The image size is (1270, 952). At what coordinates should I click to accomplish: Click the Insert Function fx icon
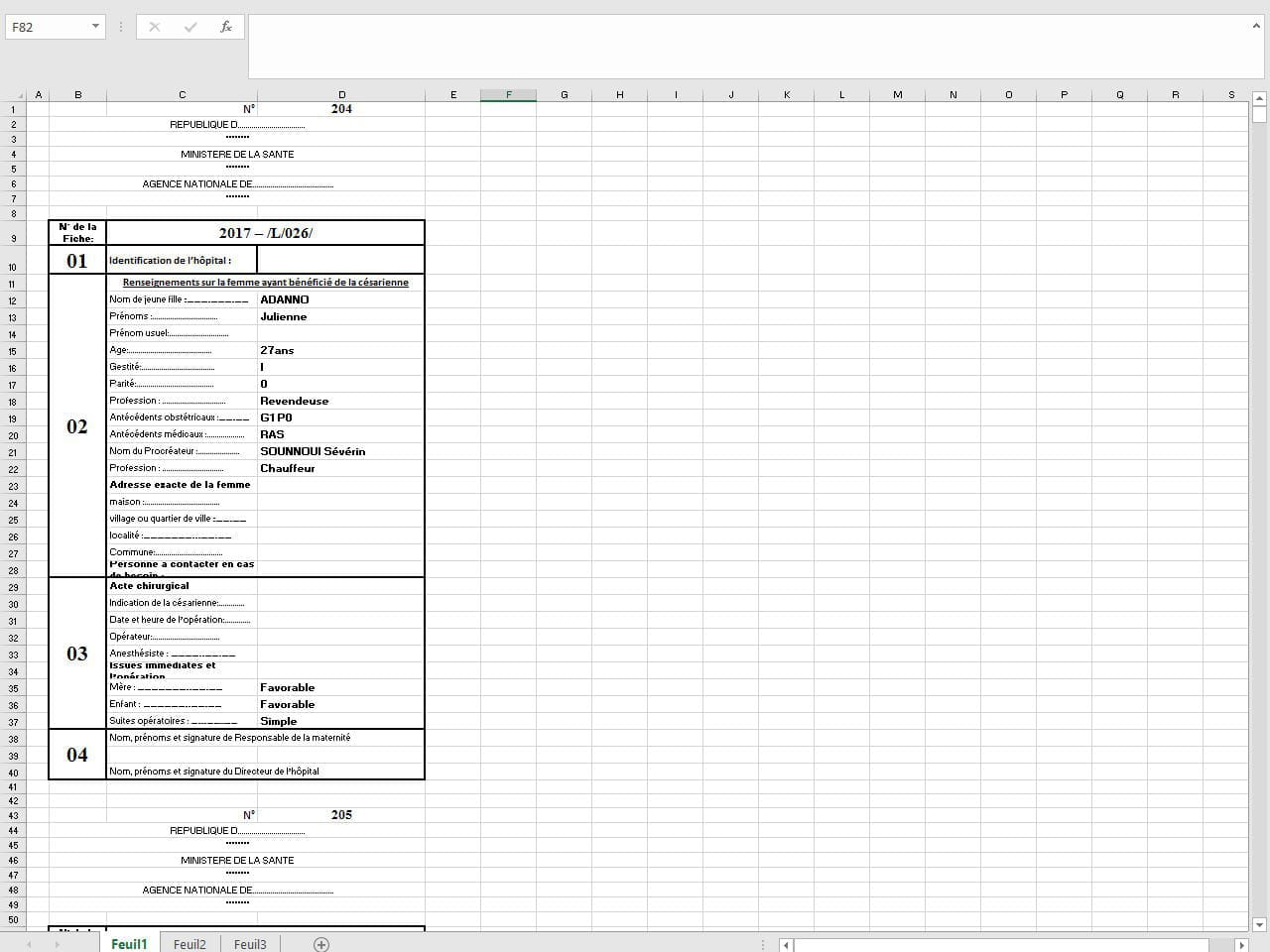(x=226, y=27)
